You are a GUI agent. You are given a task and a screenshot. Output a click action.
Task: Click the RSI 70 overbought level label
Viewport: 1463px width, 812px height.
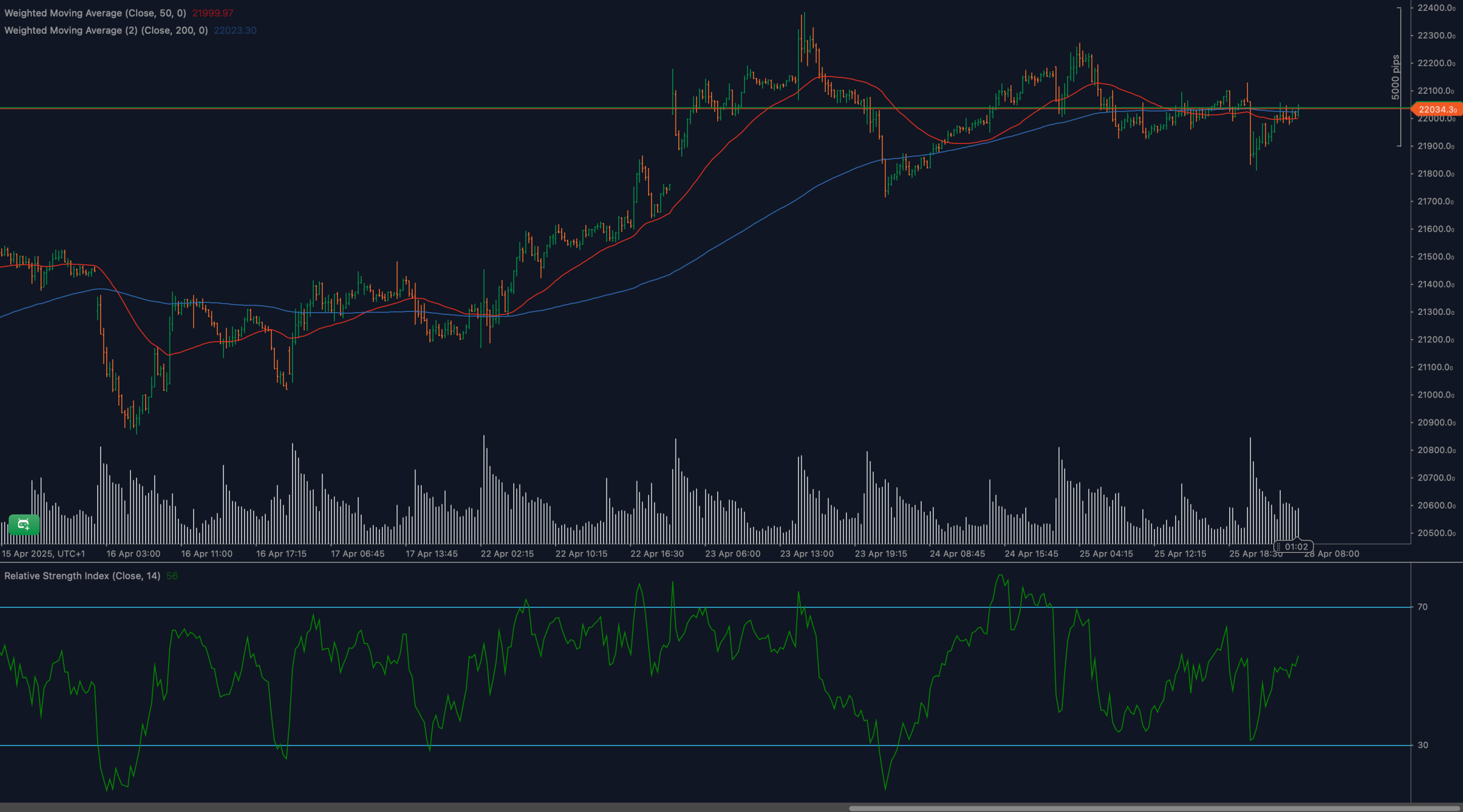point(1422,607)
